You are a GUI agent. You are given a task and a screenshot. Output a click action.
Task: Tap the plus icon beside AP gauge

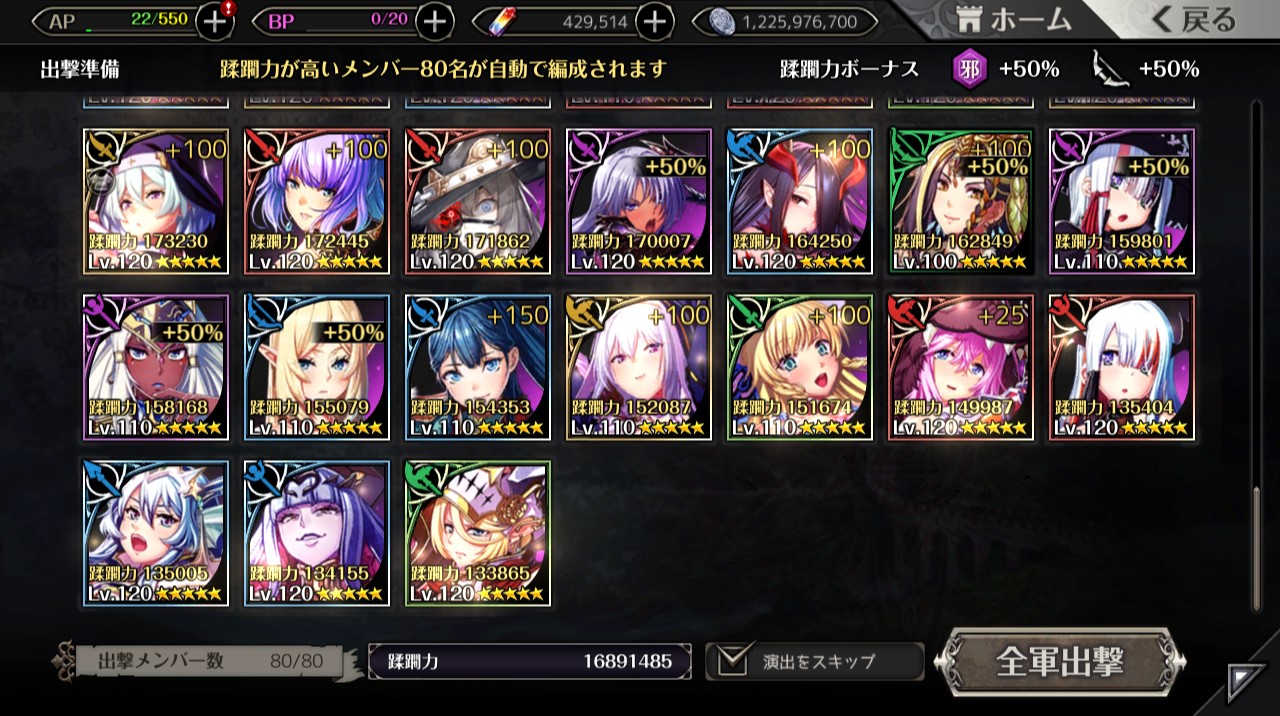pyautogui.click(x=215, y=20)
